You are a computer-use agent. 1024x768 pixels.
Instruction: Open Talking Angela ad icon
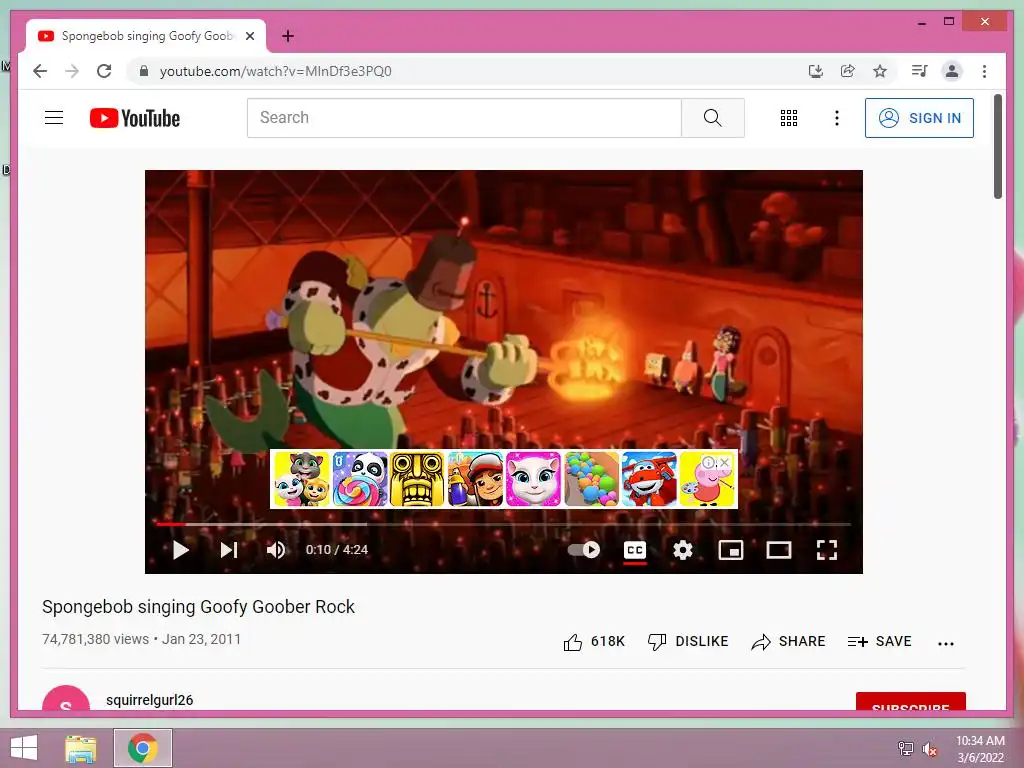click(533, 479)
